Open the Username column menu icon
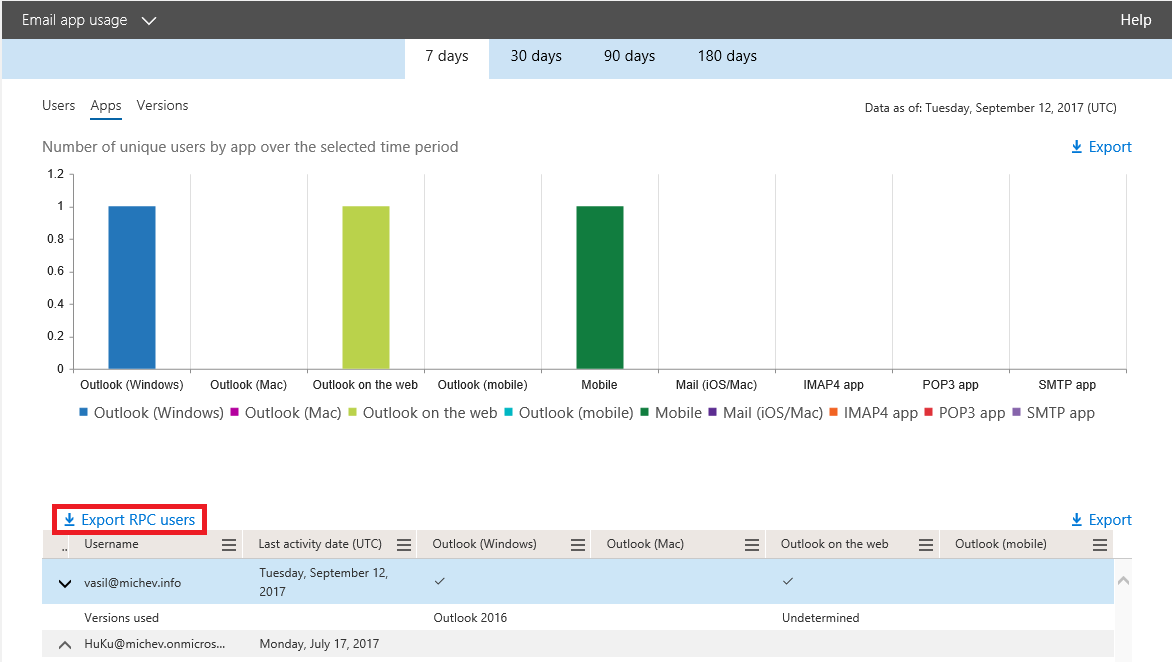The width and height of the screenshot is (1172, 662). coord(229,545)
